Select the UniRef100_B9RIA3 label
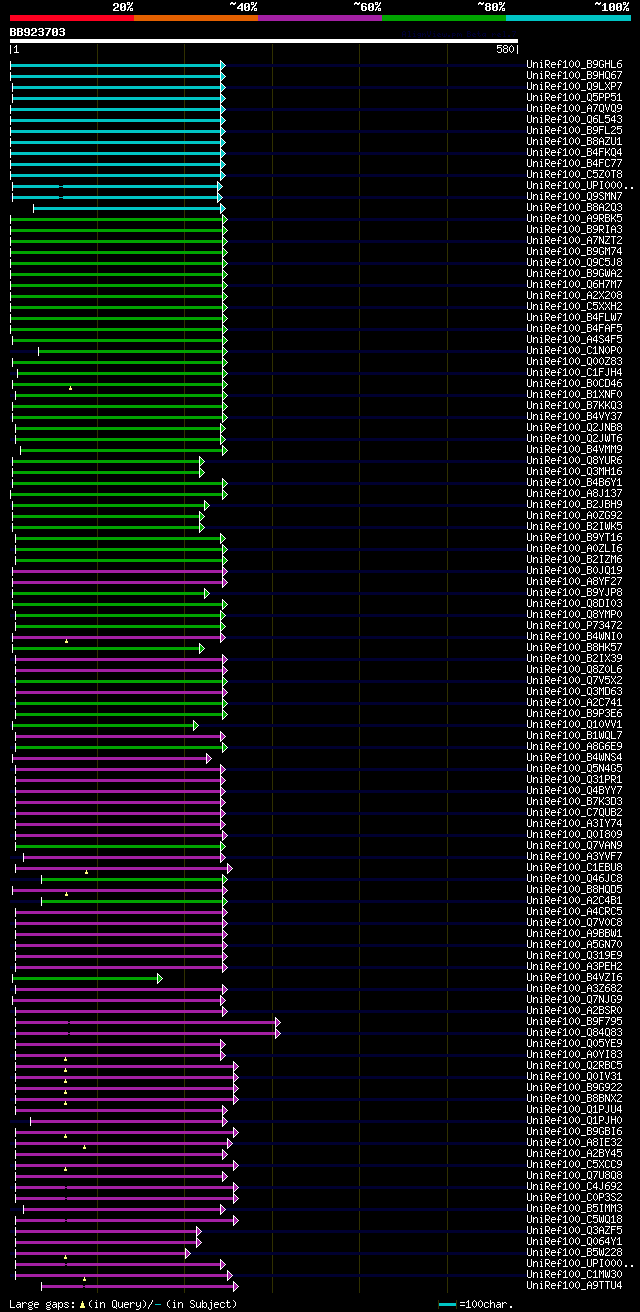The height and width of the screenshot is (1312, 640). point(574,229)
